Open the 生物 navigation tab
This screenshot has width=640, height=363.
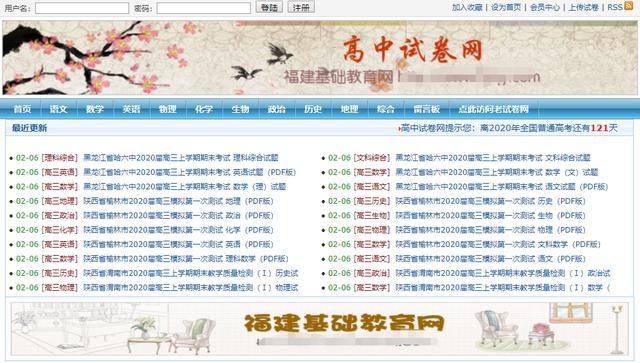240,109
